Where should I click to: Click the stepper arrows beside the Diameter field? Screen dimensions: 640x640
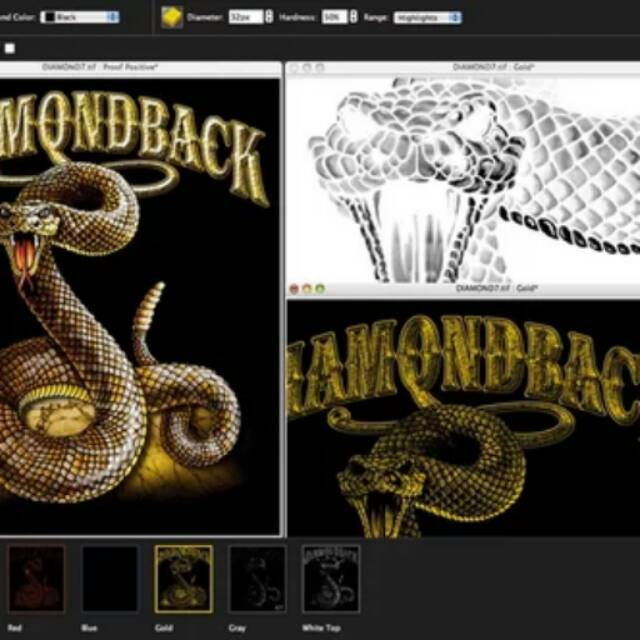pos(269,17)
